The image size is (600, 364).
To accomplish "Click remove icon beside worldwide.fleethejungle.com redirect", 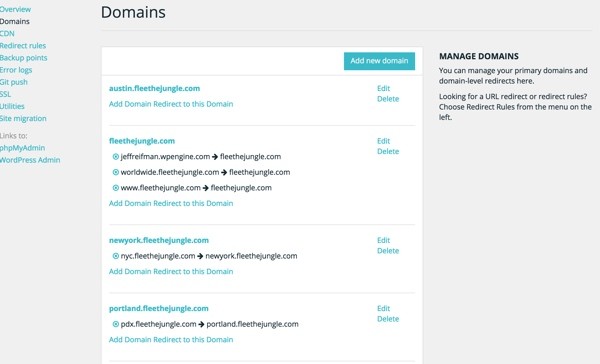I will pyautogui.click(x=116, y=172).
